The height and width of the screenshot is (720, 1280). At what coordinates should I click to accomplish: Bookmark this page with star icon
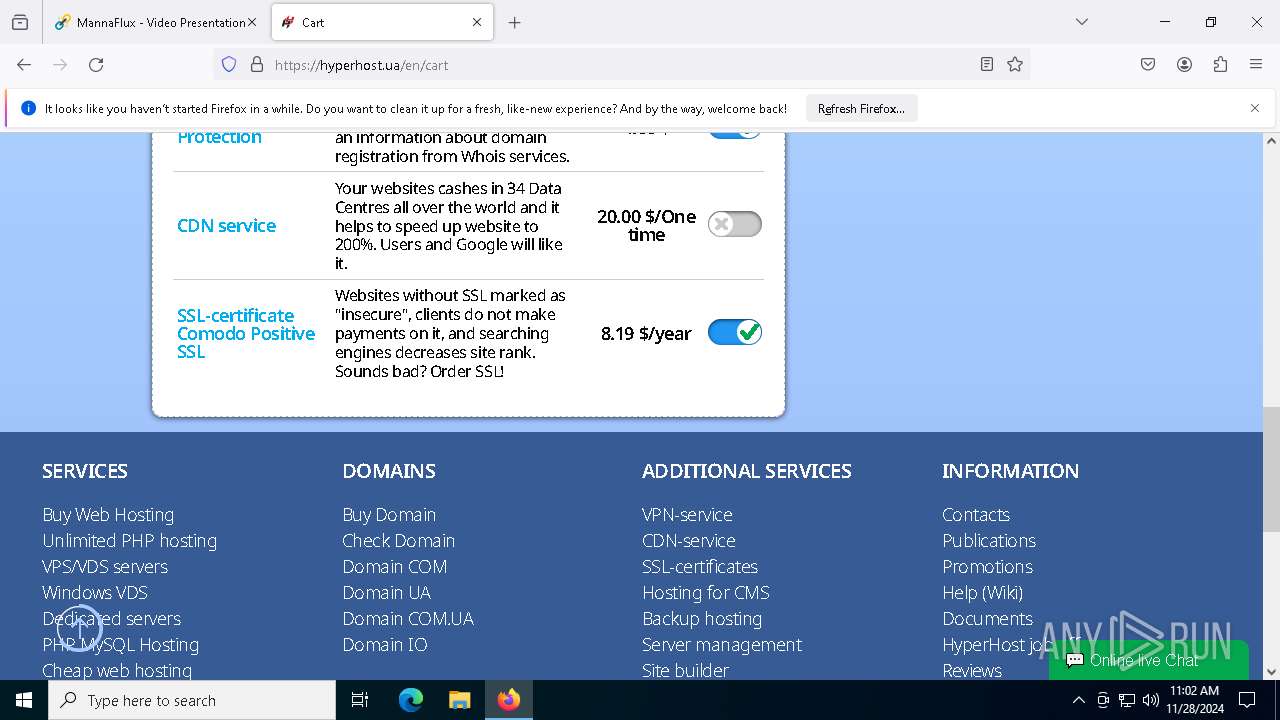1015,65
